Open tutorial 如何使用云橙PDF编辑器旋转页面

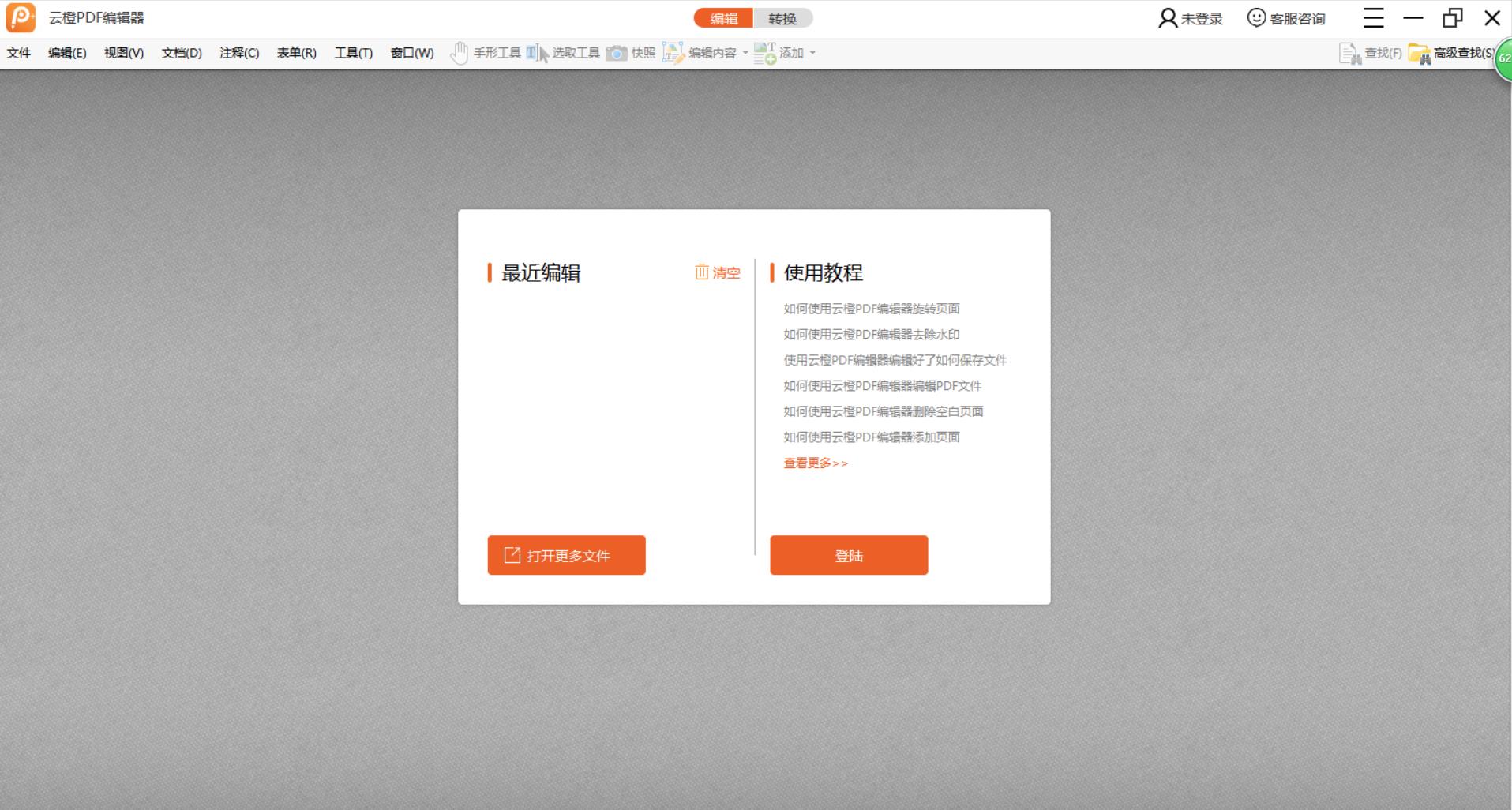(x=872, y=309)
